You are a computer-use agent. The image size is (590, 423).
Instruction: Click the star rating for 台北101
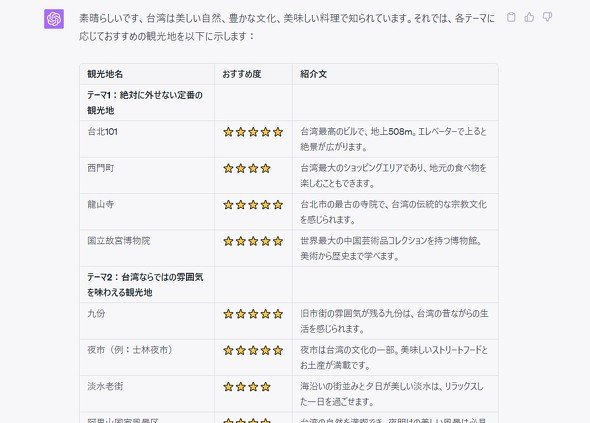coord(253,132)
